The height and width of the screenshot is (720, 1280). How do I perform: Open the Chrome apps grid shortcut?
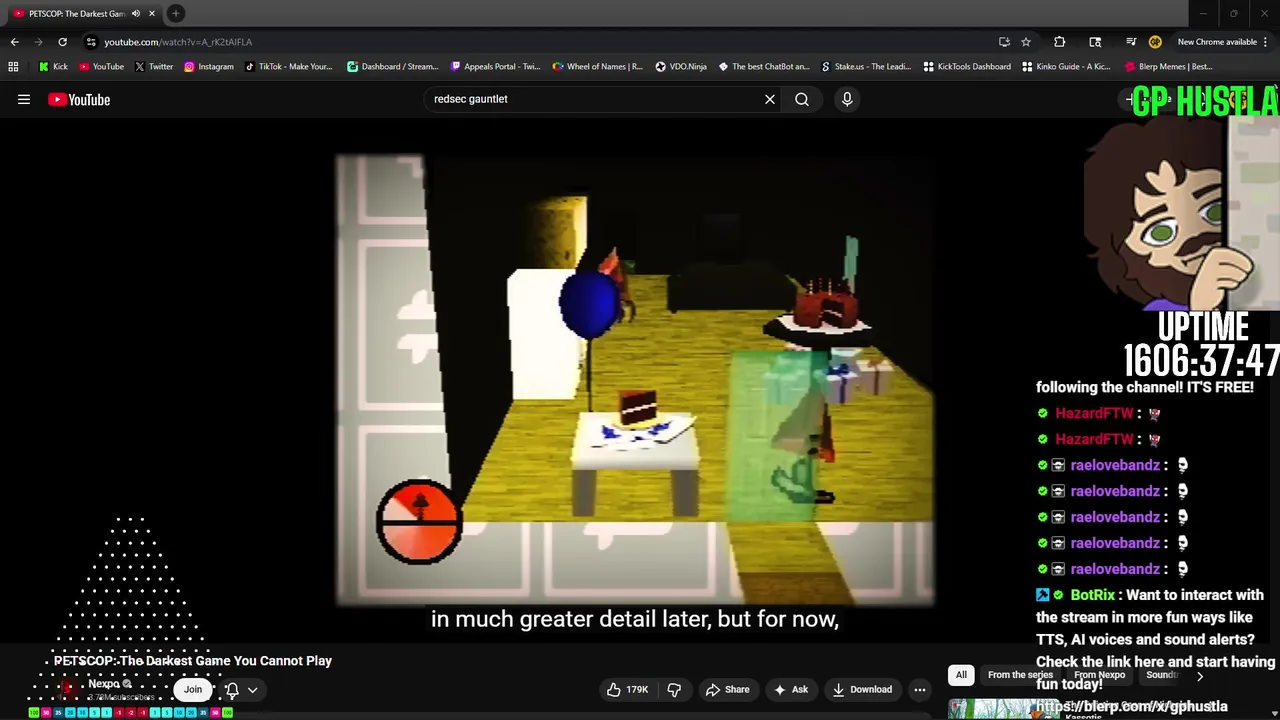pyautogui.click(x=13, y=67)
